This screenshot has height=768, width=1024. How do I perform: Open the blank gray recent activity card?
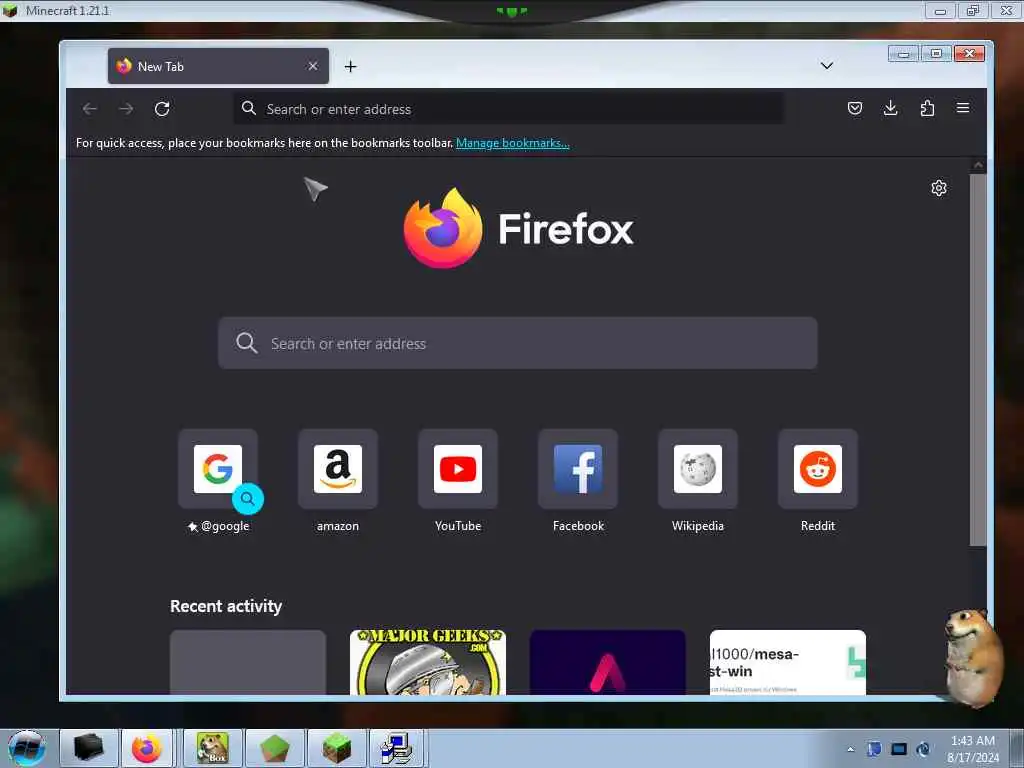pos(248,662)
